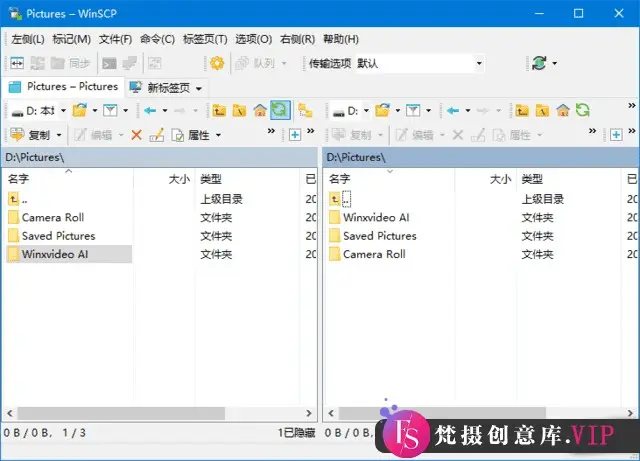Go back using right panel blue arrow
The width and height of the screenshot is (640, 461).
tap(453, 110)
